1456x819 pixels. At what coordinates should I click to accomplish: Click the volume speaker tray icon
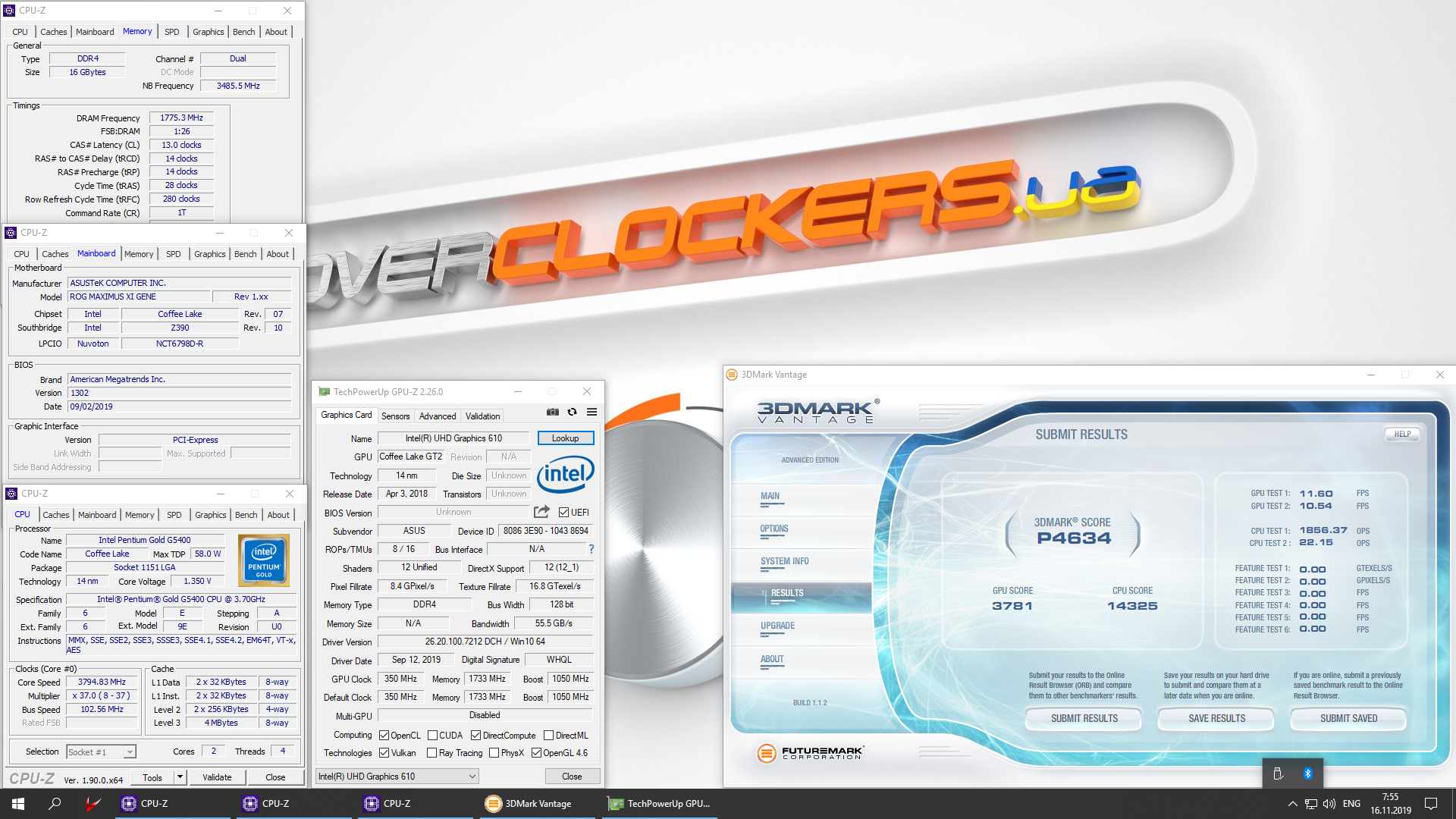pyautogui.click(x=1329, y=804)
